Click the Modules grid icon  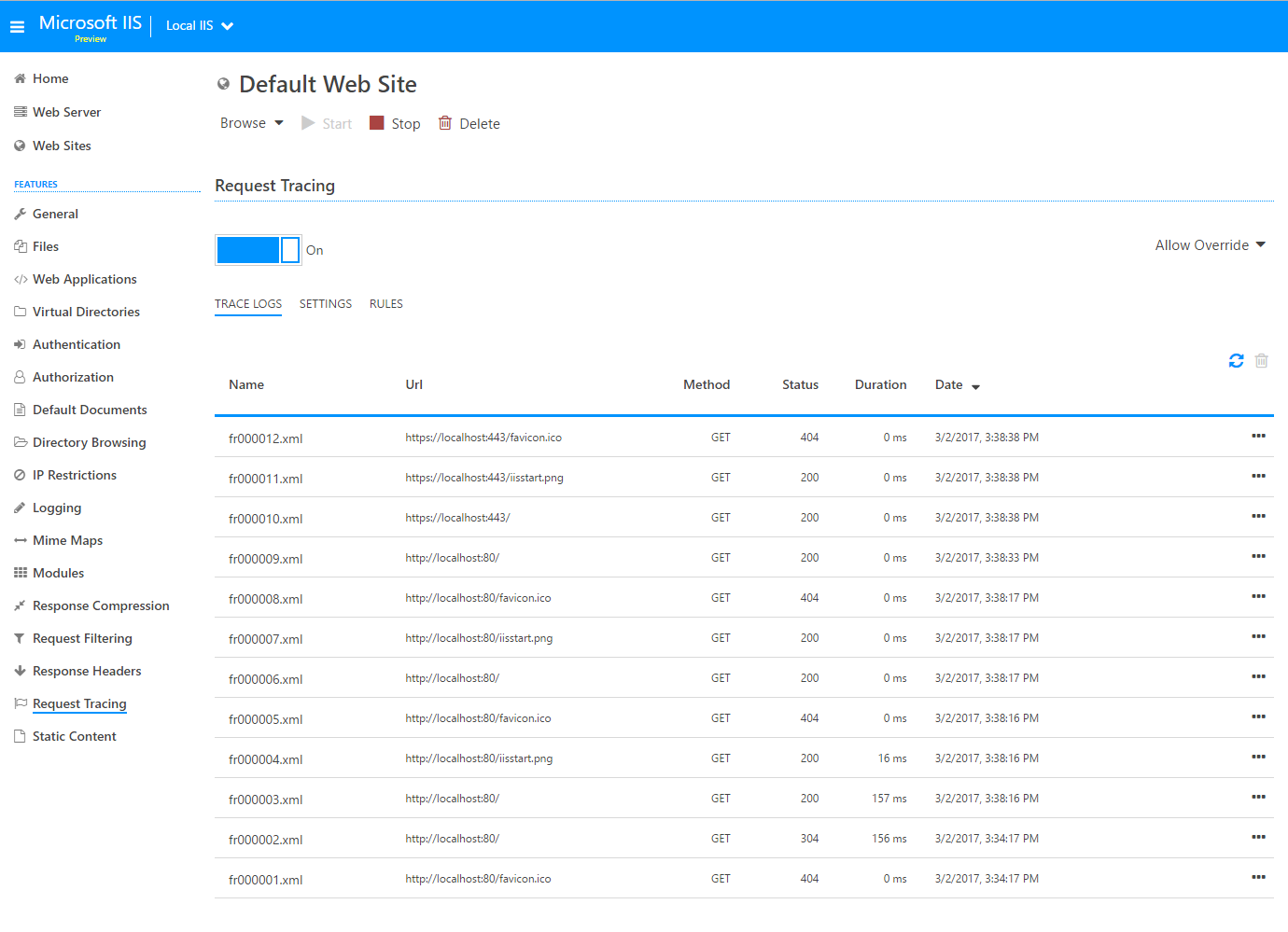[20, 573]
